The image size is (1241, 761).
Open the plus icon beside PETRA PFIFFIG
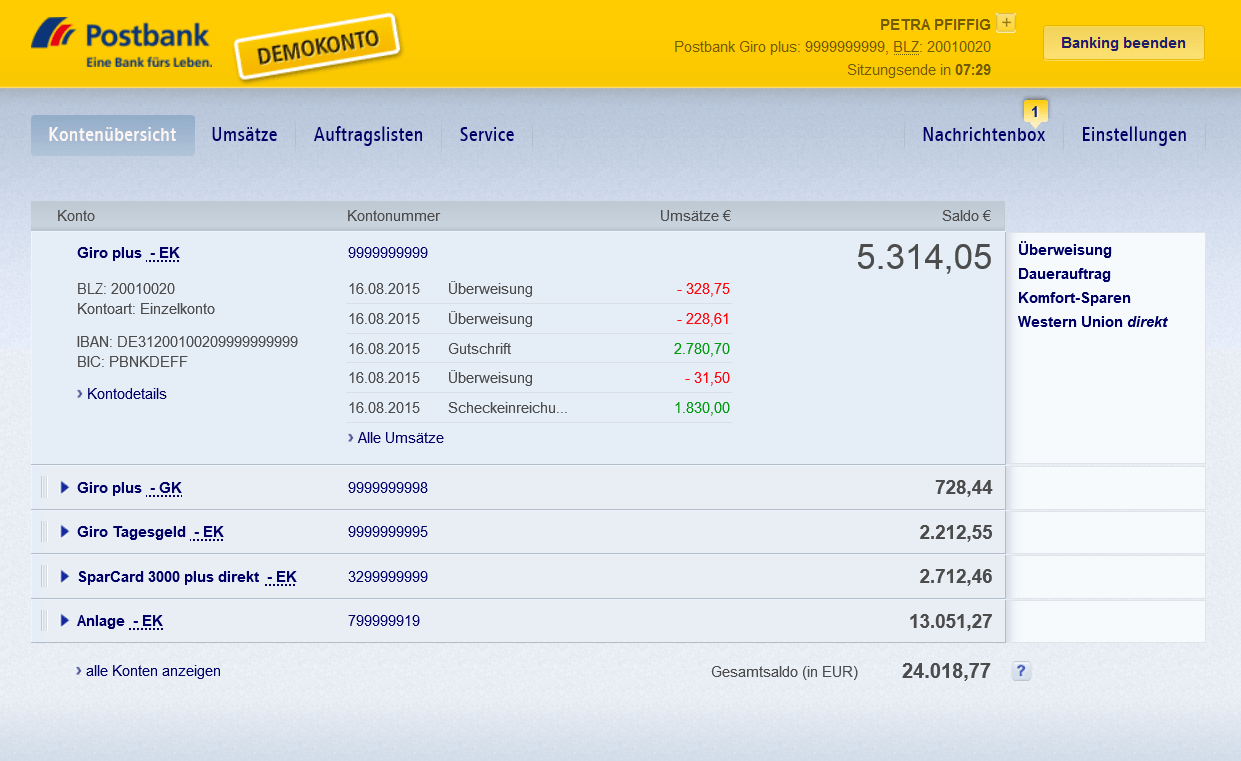pyautogui.click(x=1006, y=22)
